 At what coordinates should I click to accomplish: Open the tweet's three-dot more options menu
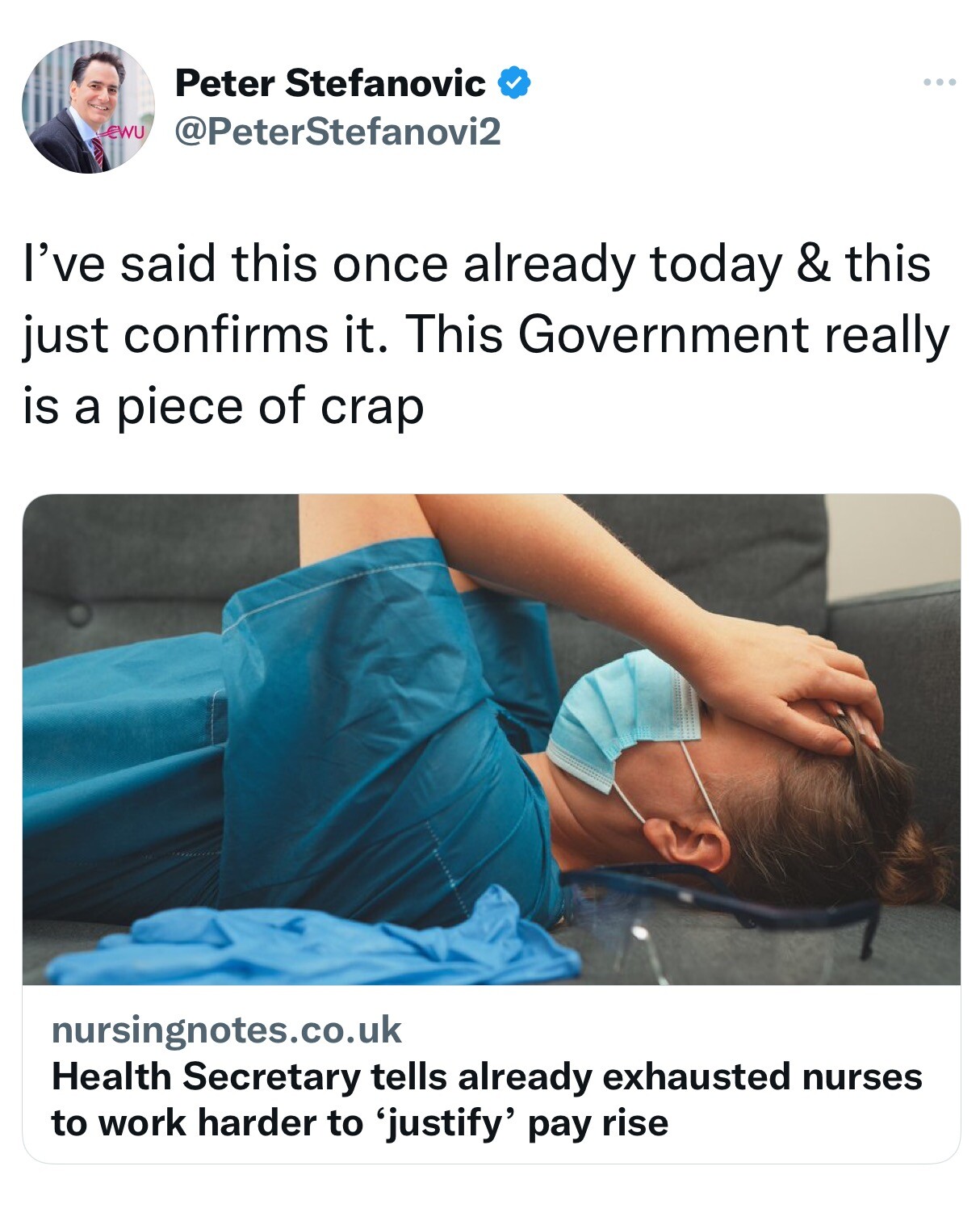(940, 82)
